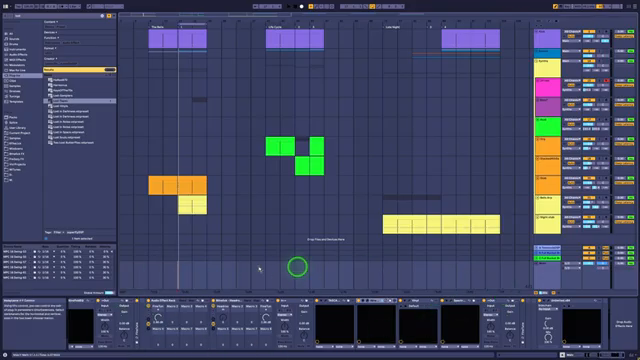Click the yellow Results header bar

click(79, 70)
